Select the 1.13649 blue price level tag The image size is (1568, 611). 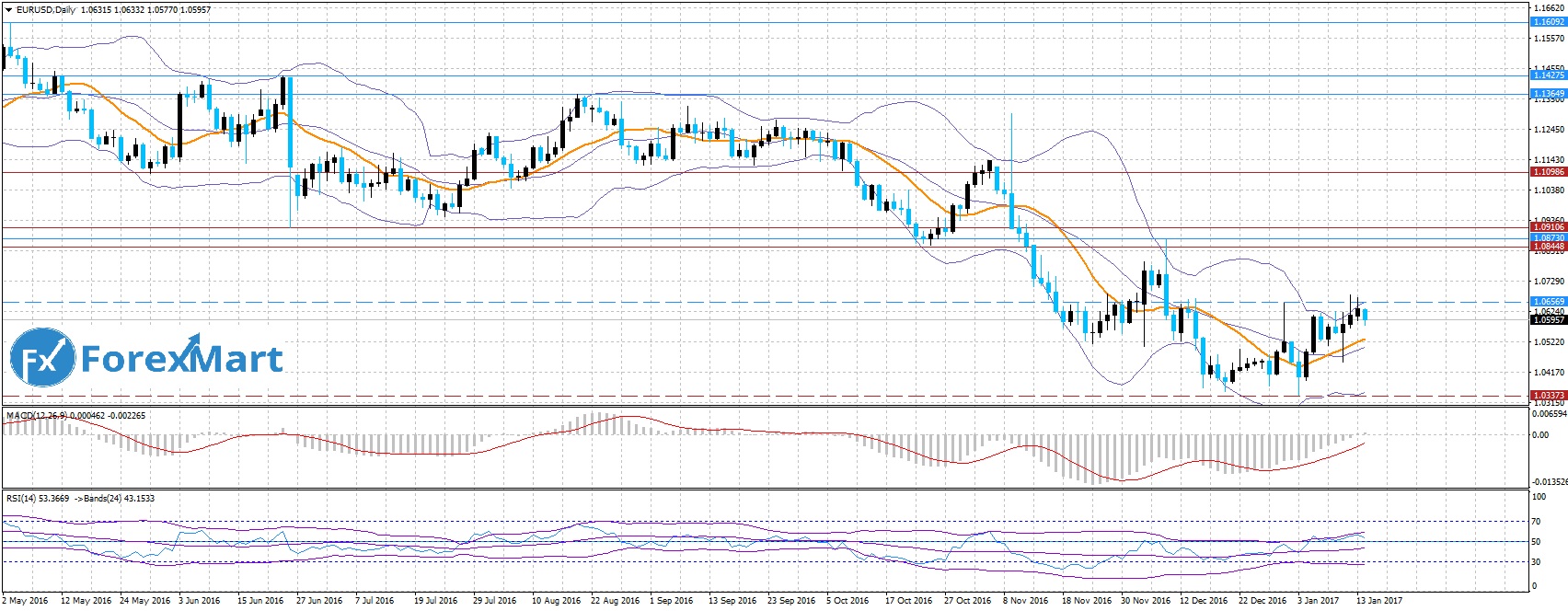tap(1548, 94)
